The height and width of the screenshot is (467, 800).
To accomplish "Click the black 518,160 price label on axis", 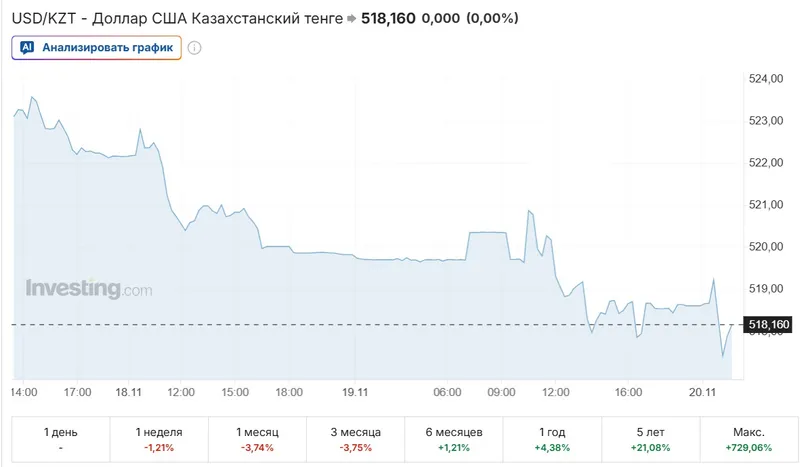I will [769, 325].
